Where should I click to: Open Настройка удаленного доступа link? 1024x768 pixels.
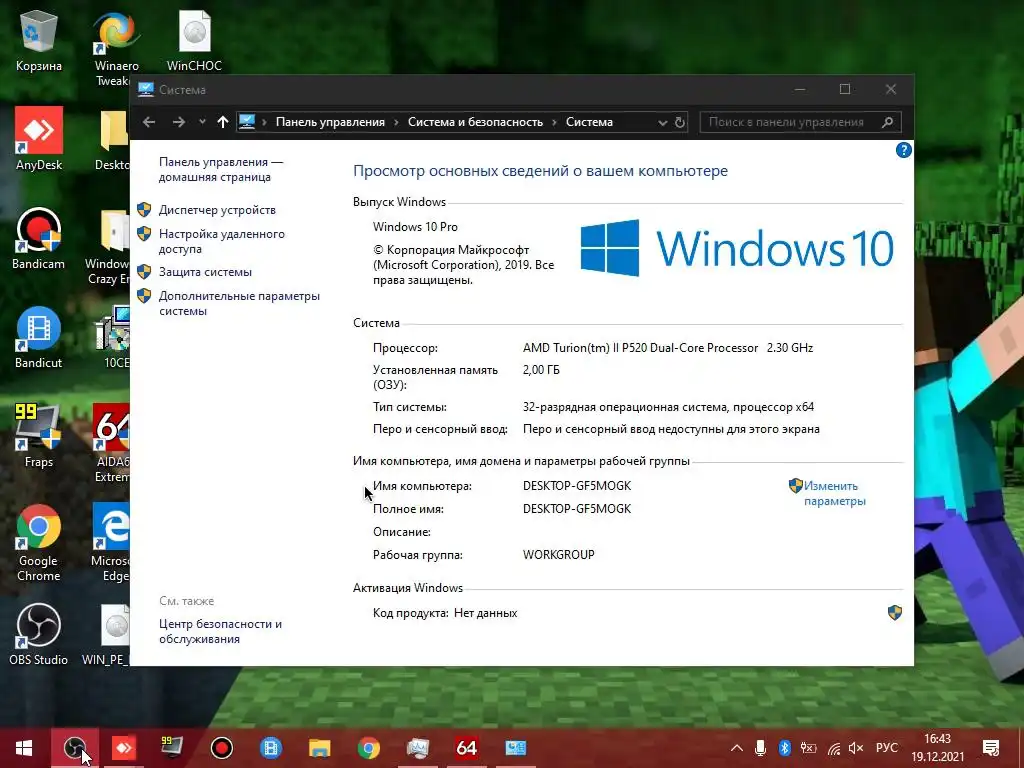[221, 241]
